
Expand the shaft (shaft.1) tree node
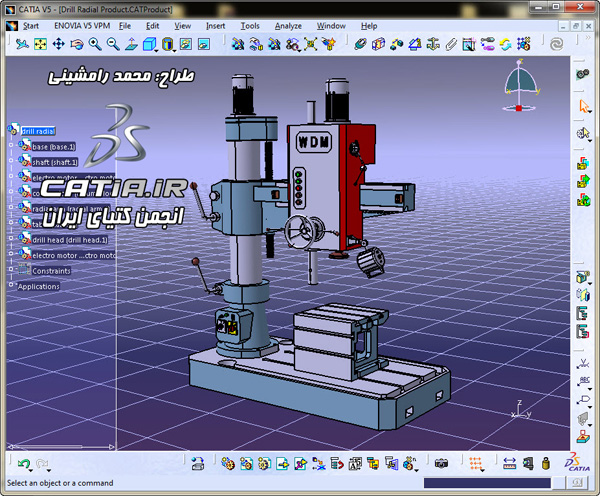(11, 161)
